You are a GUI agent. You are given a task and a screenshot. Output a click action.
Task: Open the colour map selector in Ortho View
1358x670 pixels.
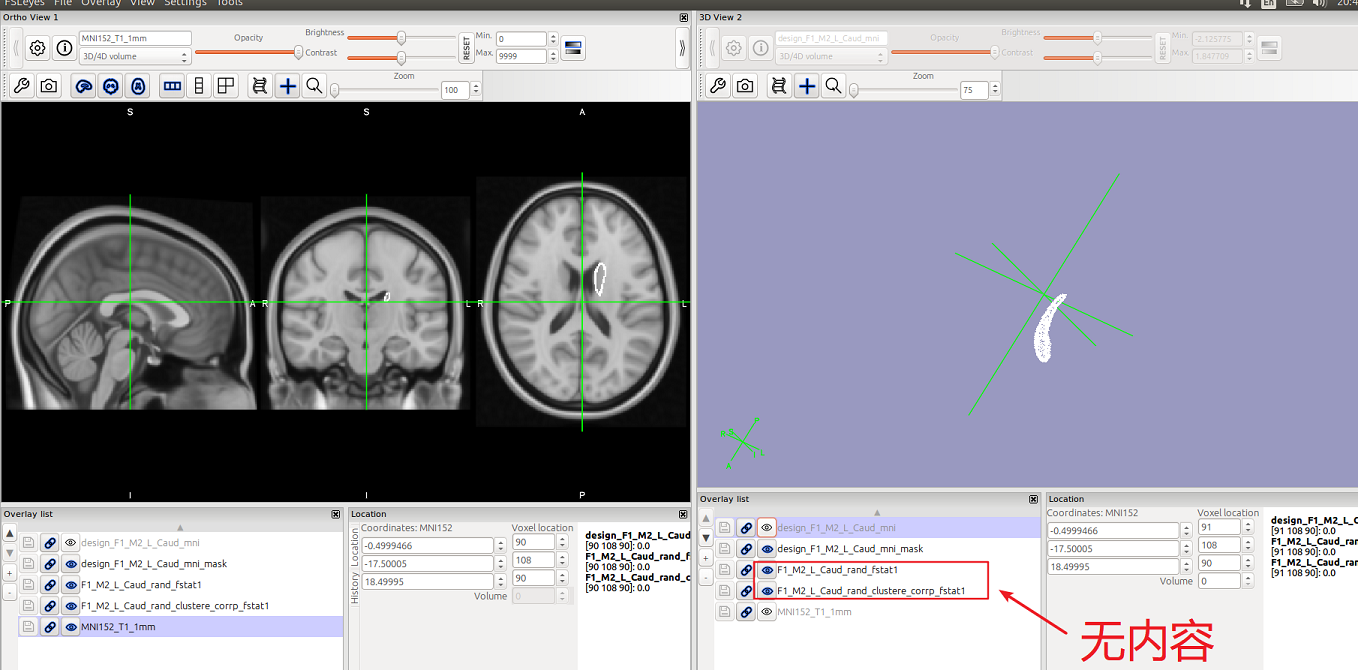[573, 48]
